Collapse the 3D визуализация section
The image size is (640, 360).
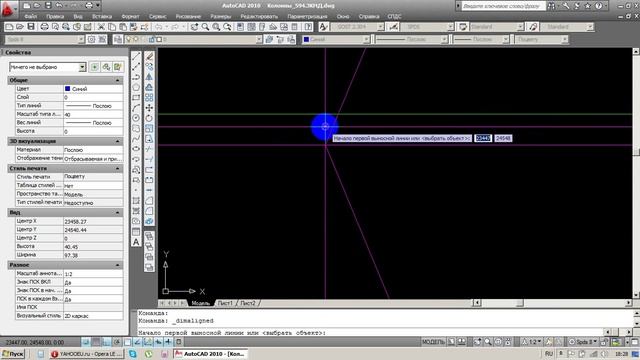tap(118, 141)
